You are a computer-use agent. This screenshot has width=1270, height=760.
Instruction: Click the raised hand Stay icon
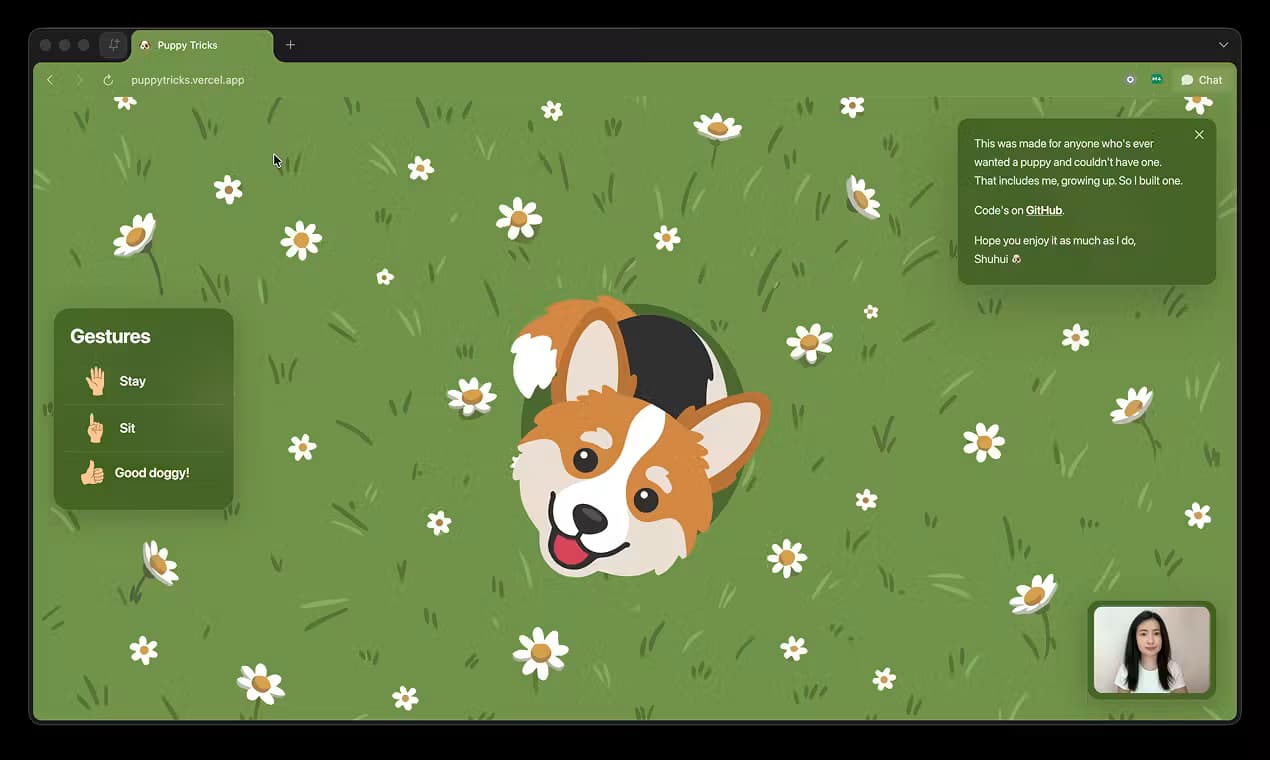tap(96, 381)
